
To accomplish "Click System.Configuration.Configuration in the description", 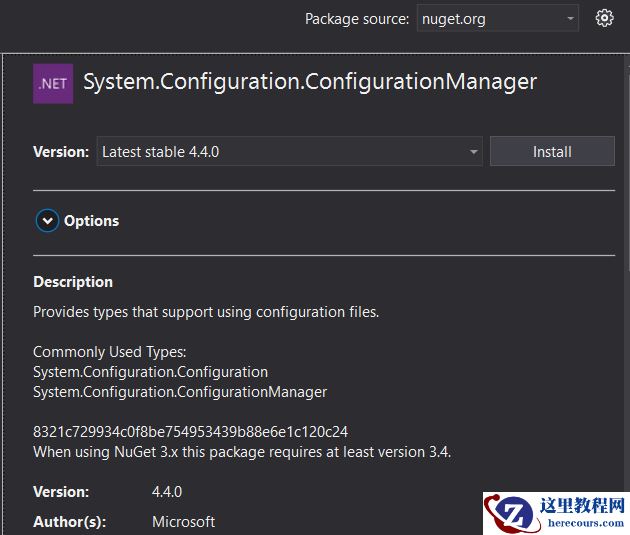I will point(150,372).
